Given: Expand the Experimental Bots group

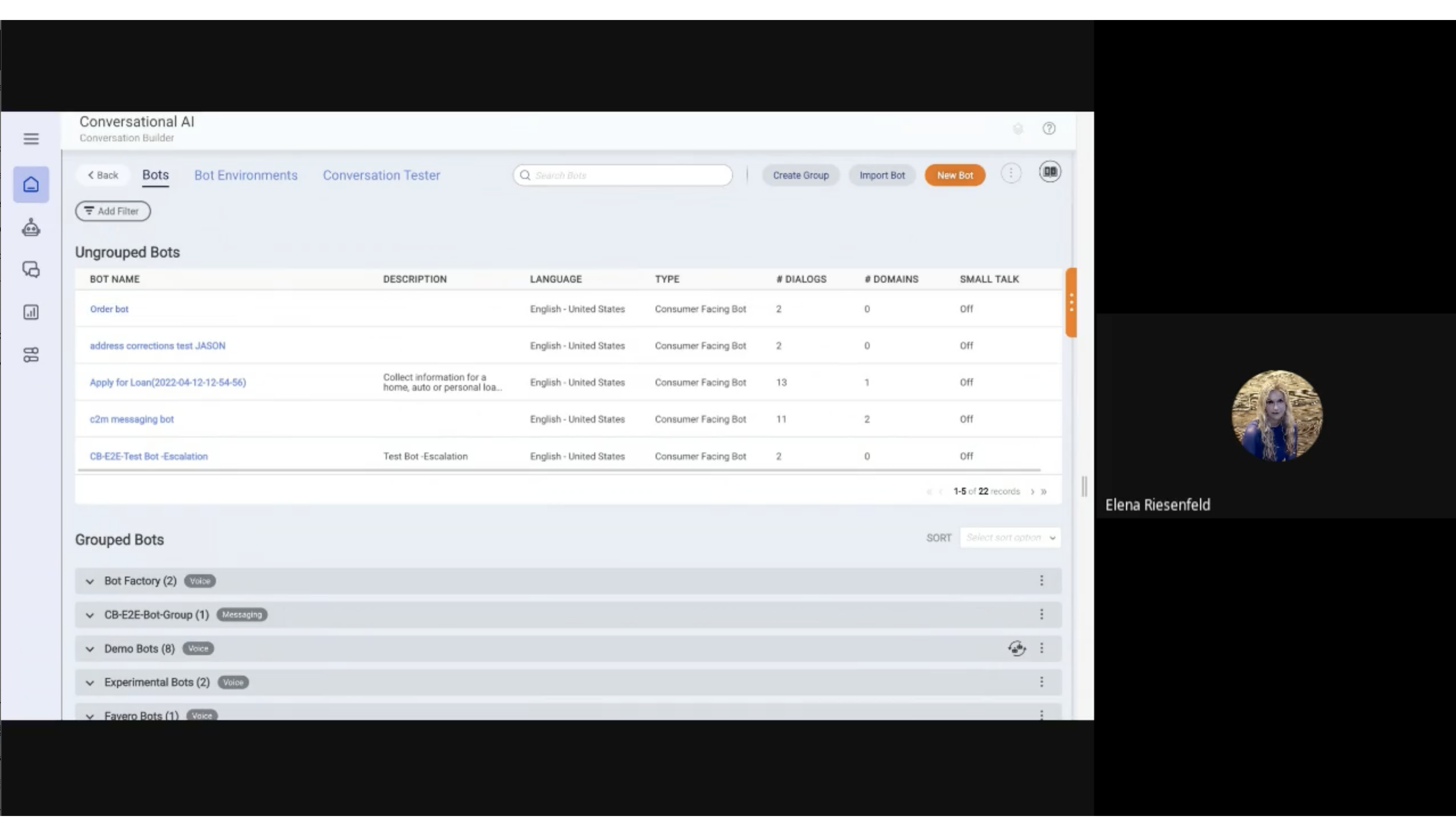Looking at the screenshot, I should coord(90,683).
